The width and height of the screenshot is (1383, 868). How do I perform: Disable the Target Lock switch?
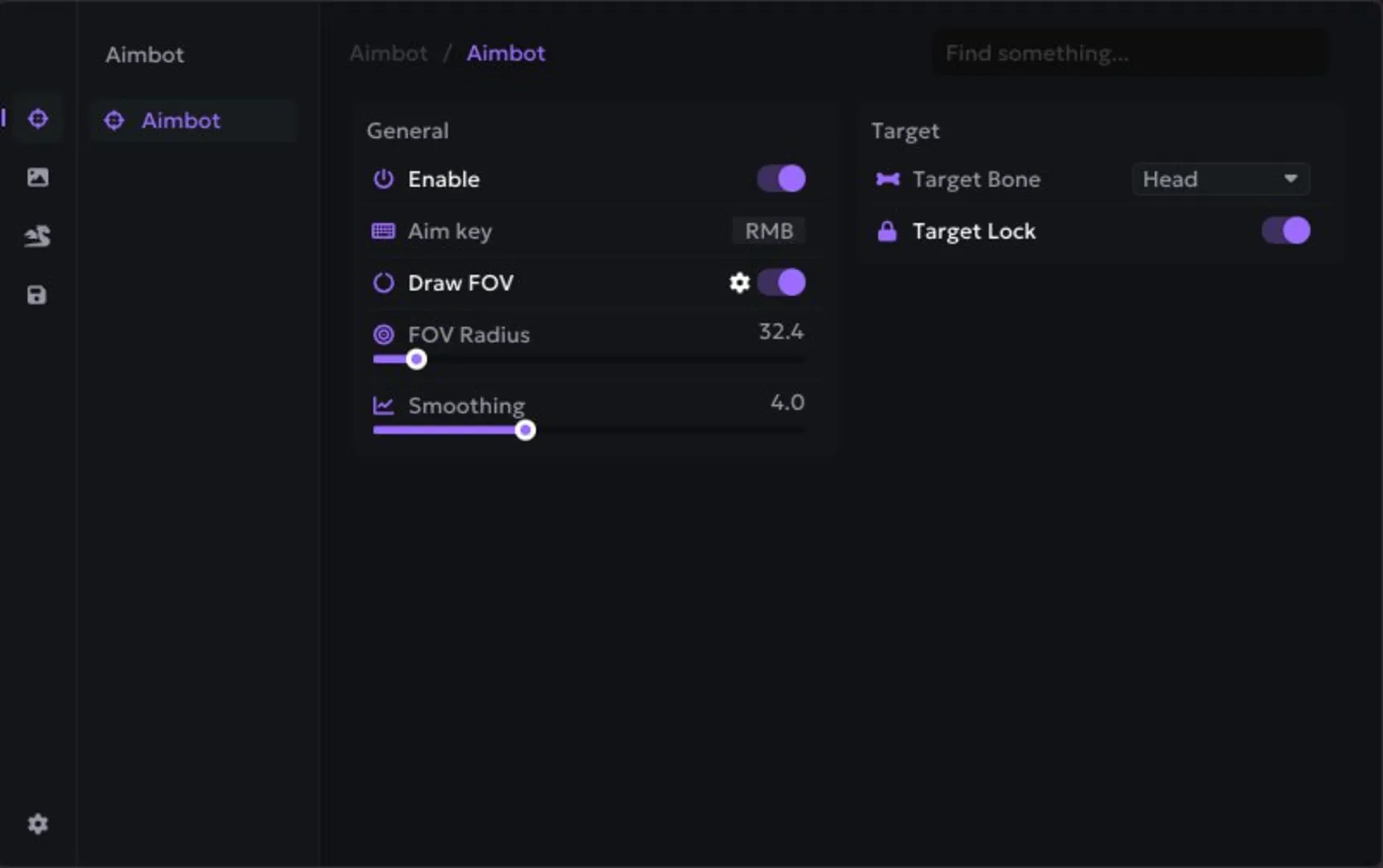click(1286, 231)
